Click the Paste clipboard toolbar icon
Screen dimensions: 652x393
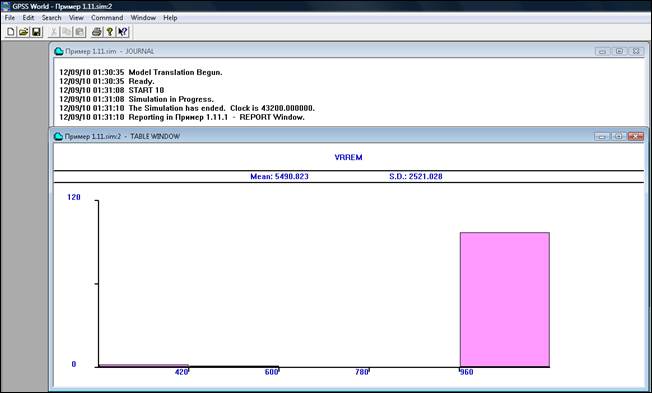point(79,32)
